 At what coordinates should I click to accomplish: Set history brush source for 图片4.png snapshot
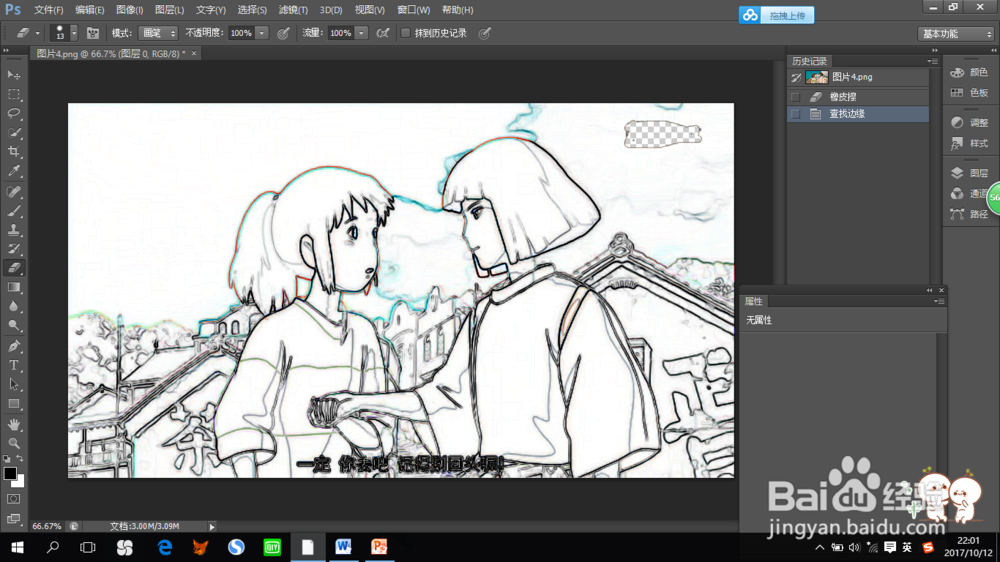[795, 77]
